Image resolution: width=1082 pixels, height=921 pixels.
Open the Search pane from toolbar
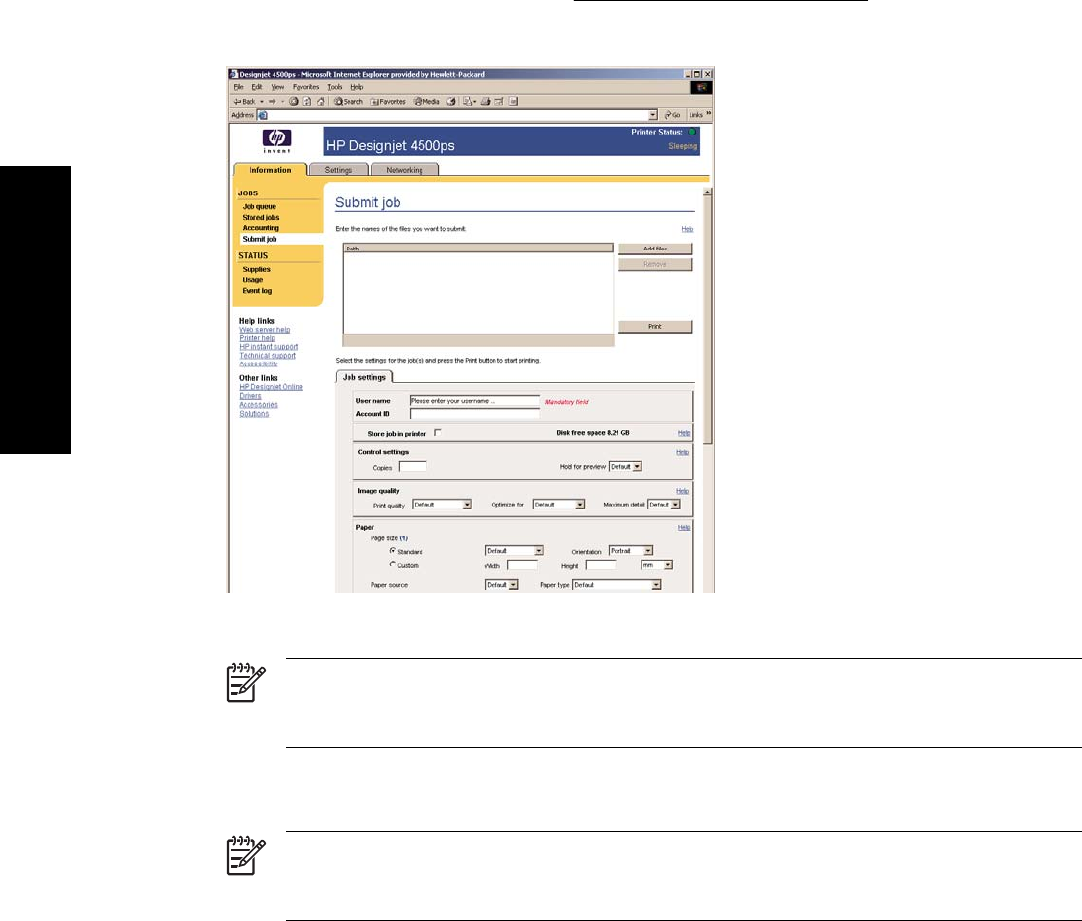[348, 101]
